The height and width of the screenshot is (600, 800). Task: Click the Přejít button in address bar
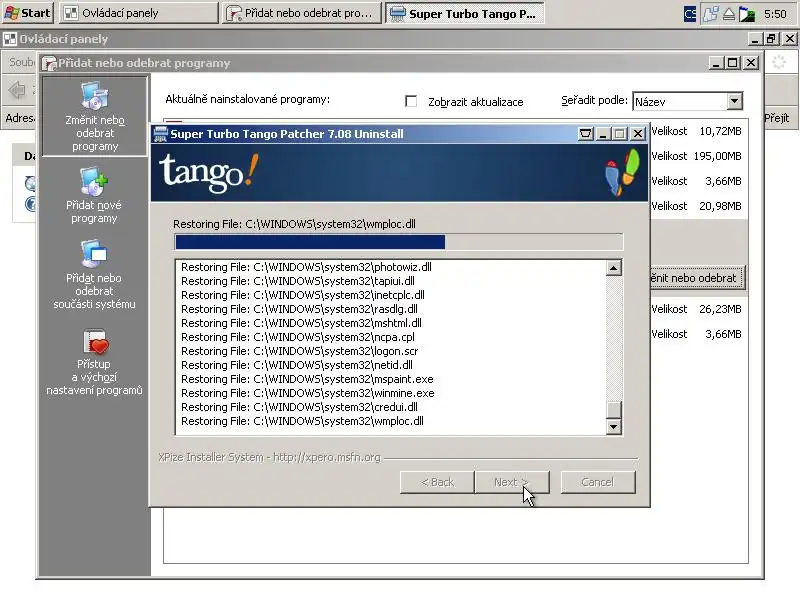(777, 118)
